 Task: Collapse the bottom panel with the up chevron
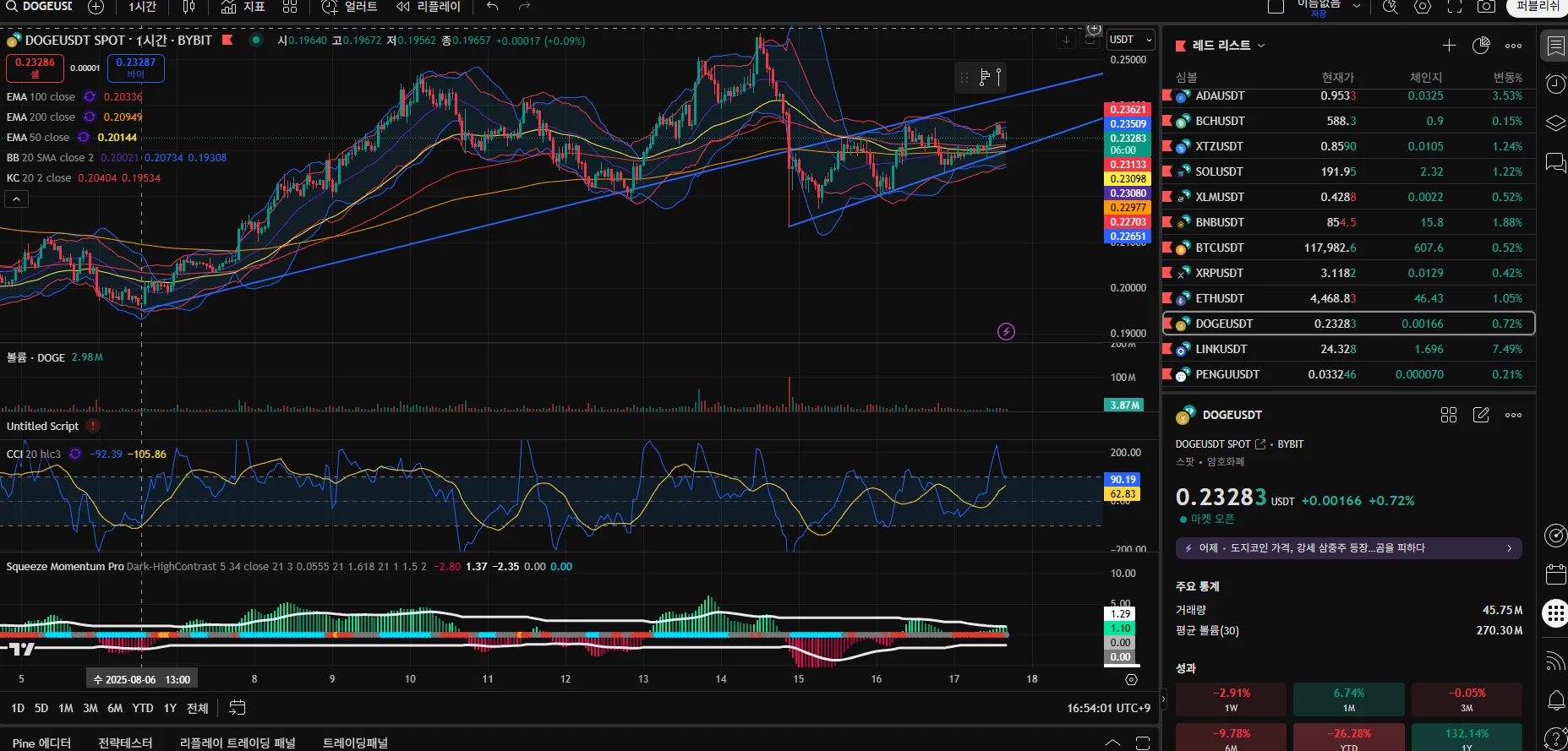1113,743
